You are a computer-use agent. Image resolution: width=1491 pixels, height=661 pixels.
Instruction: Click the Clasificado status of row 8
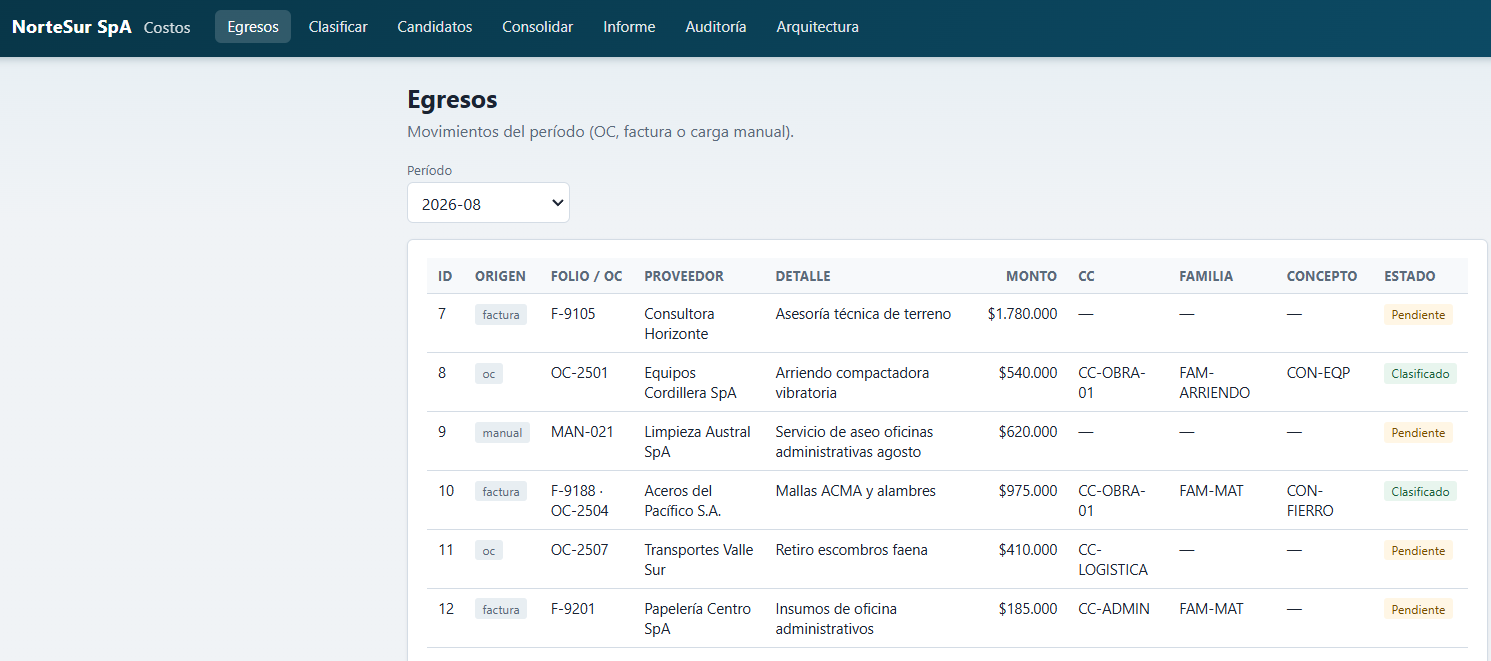click(1420, 374)
